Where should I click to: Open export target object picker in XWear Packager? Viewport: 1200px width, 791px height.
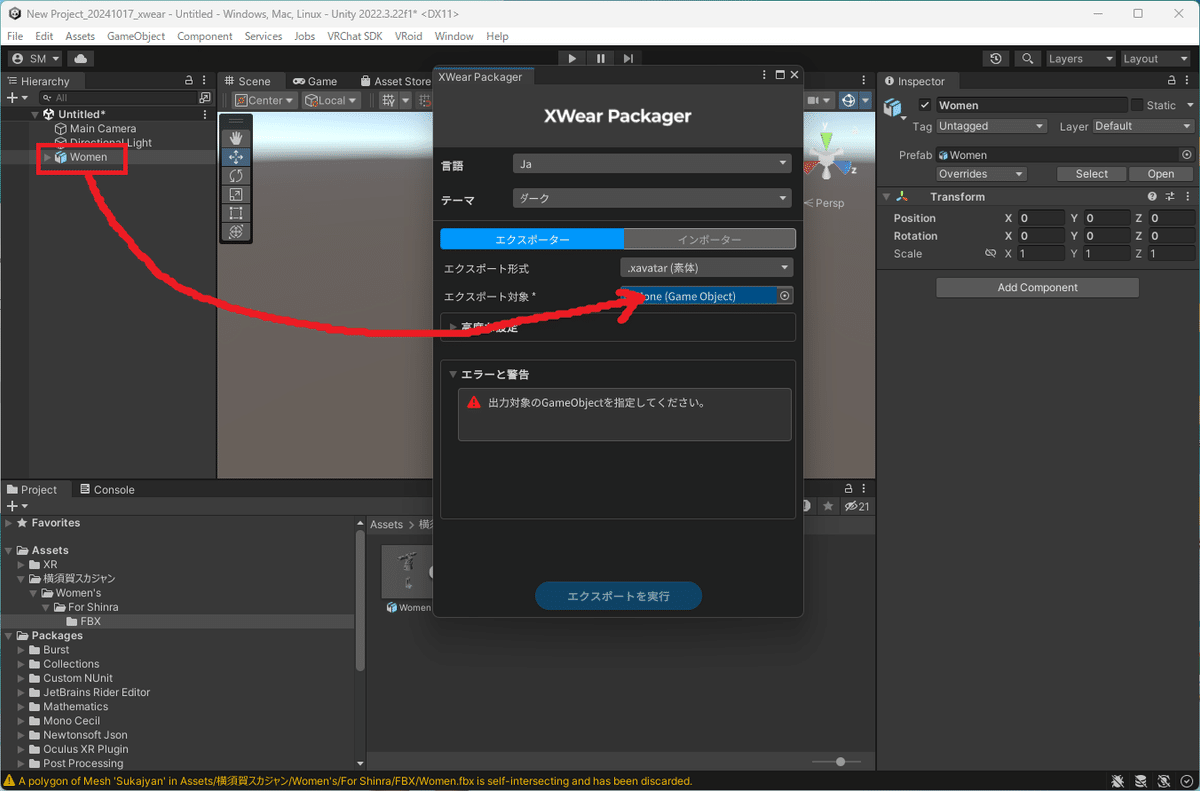pos(785,296)
